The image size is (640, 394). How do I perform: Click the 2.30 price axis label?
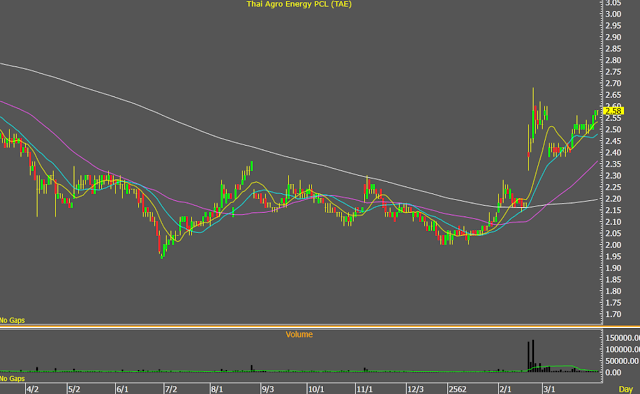click(x=613, y=176)
